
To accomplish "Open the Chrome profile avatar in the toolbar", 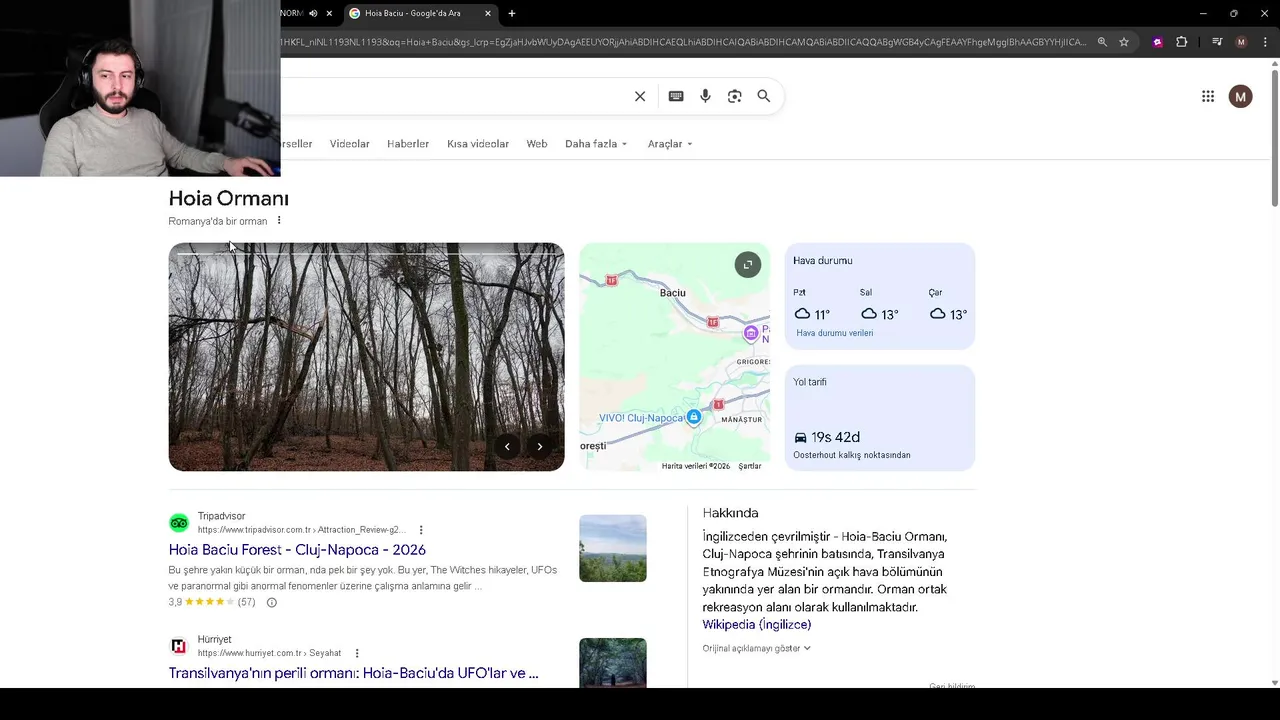I will (x=1241, y=42).
